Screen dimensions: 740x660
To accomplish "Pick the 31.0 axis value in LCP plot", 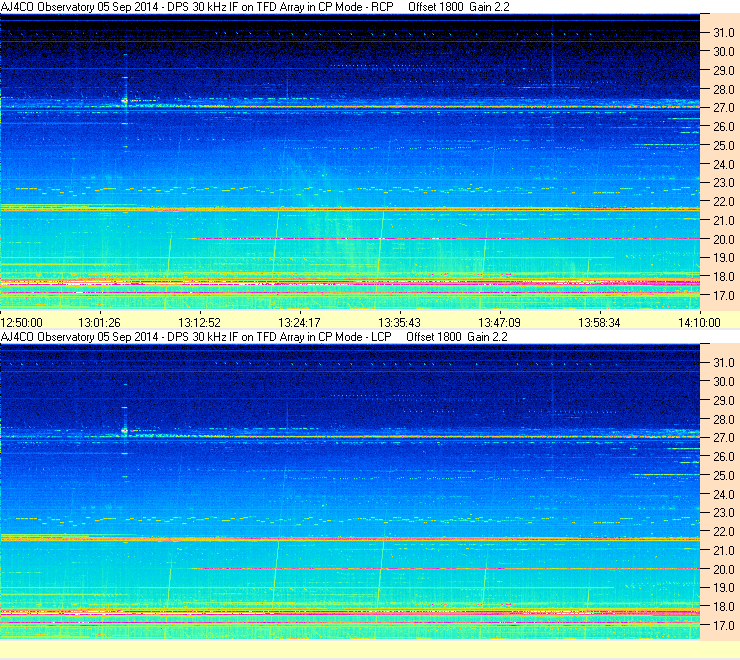I will (724, 363).
